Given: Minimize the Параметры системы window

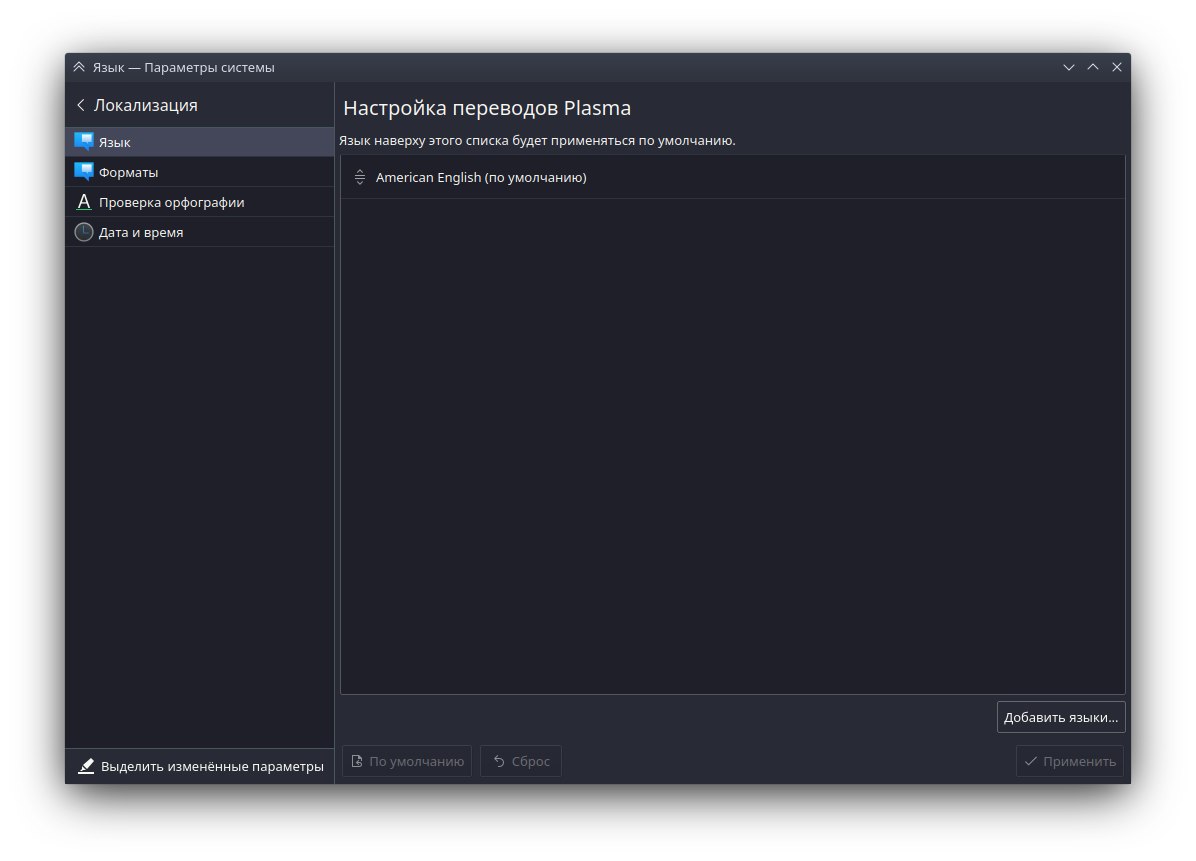Looking at the screenshot, I should pyautogui.click(x=1069, y=67).
